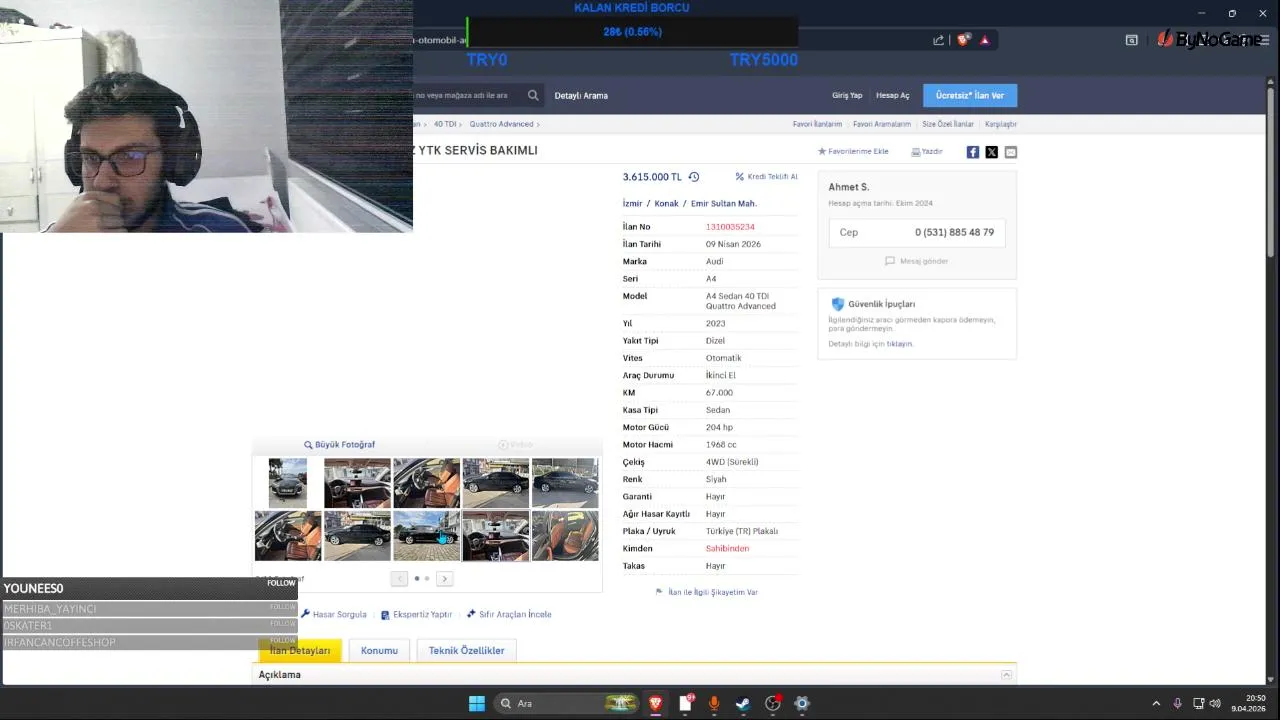The height and width of the screenshot is (720, 1280).
Task: Click Sahibinden seller type link
Action: click(x=727, y=548)
